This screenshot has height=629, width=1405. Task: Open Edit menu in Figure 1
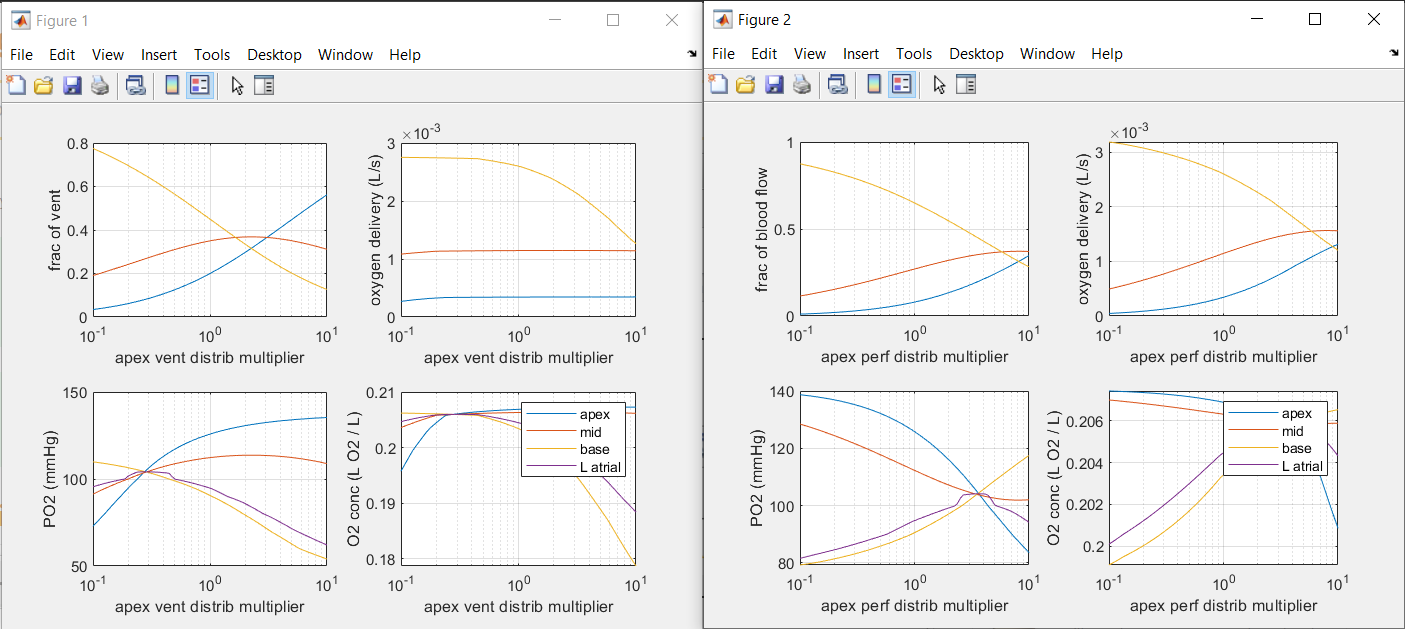point(62,55)
